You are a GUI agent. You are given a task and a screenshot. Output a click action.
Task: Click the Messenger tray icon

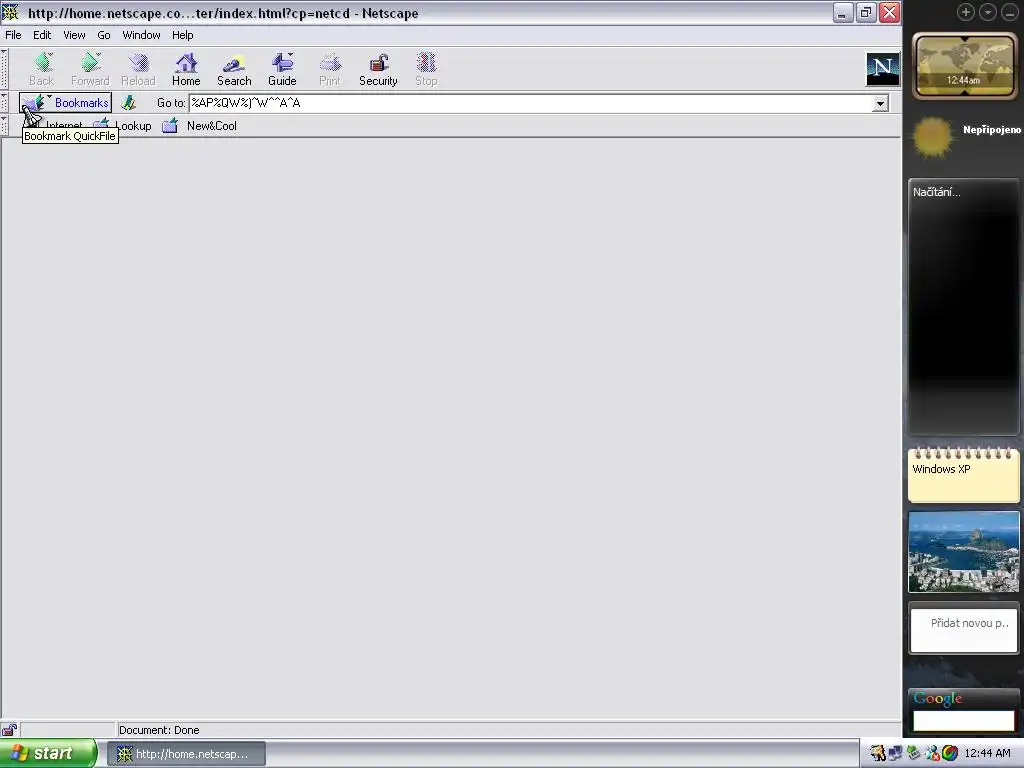coord(932,753)
